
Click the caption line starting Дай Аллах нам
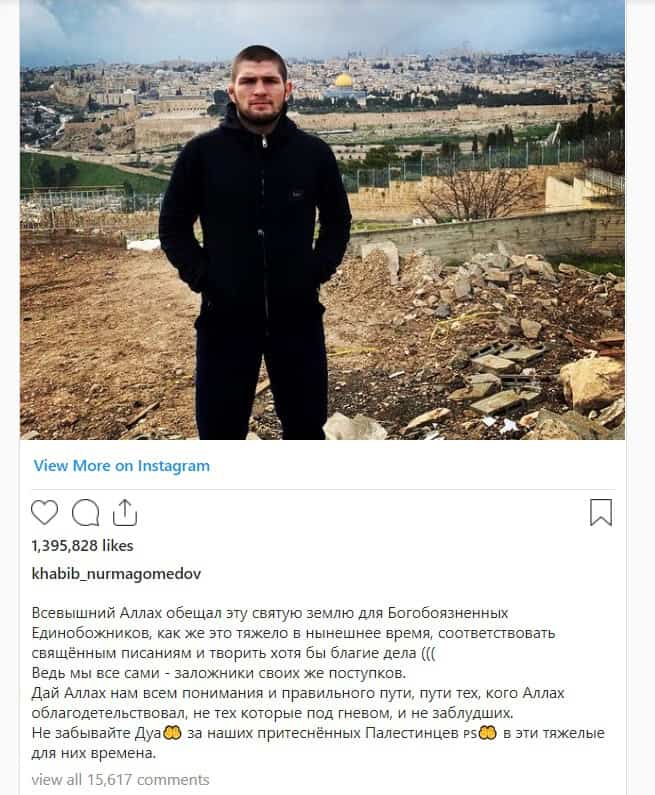tap(298, 693)
